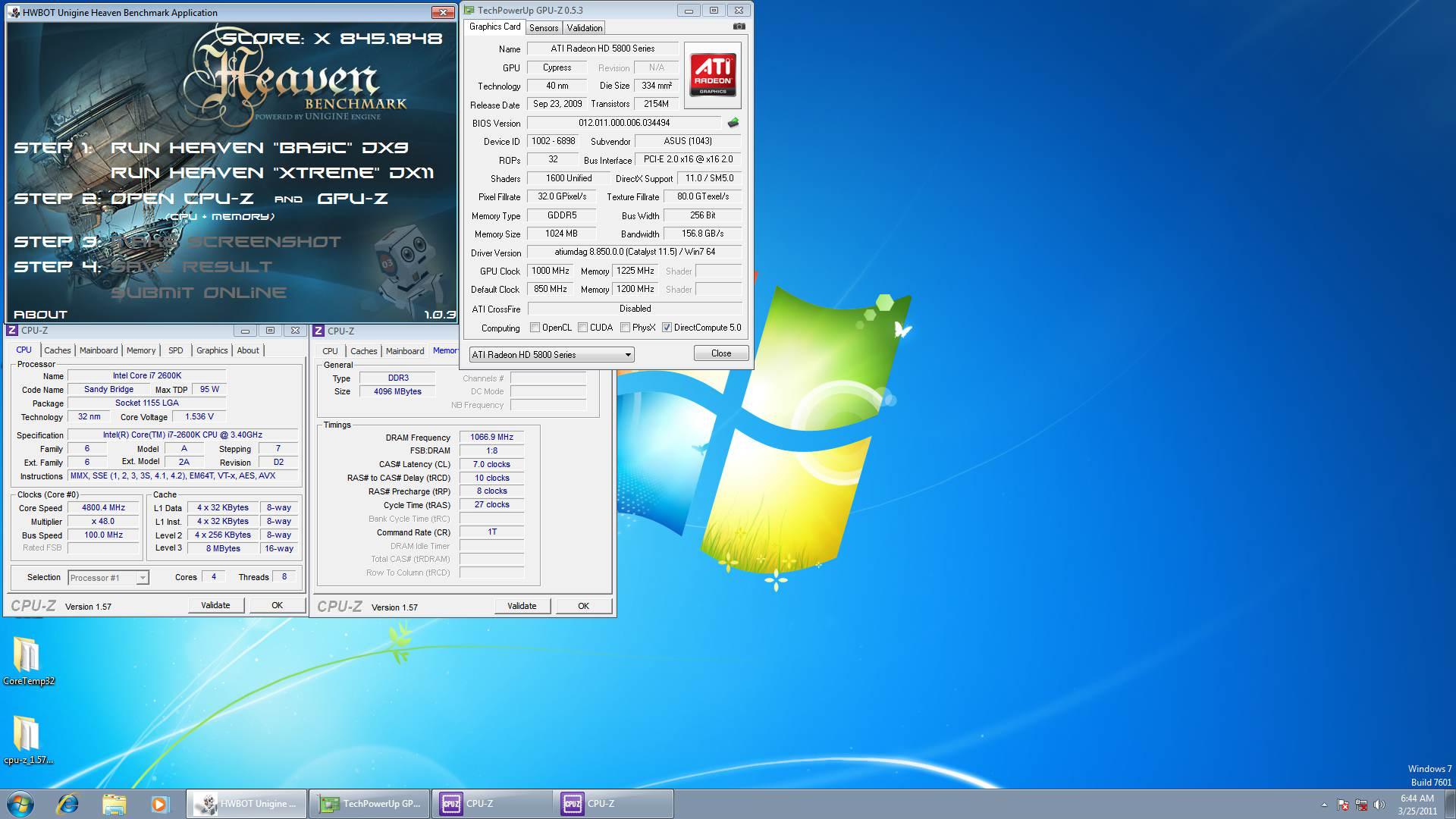The width and height of the screenshot is (1456, 819).
Task: Open the Processor #1 selection dropdown
Action: (x=108, y=578)
